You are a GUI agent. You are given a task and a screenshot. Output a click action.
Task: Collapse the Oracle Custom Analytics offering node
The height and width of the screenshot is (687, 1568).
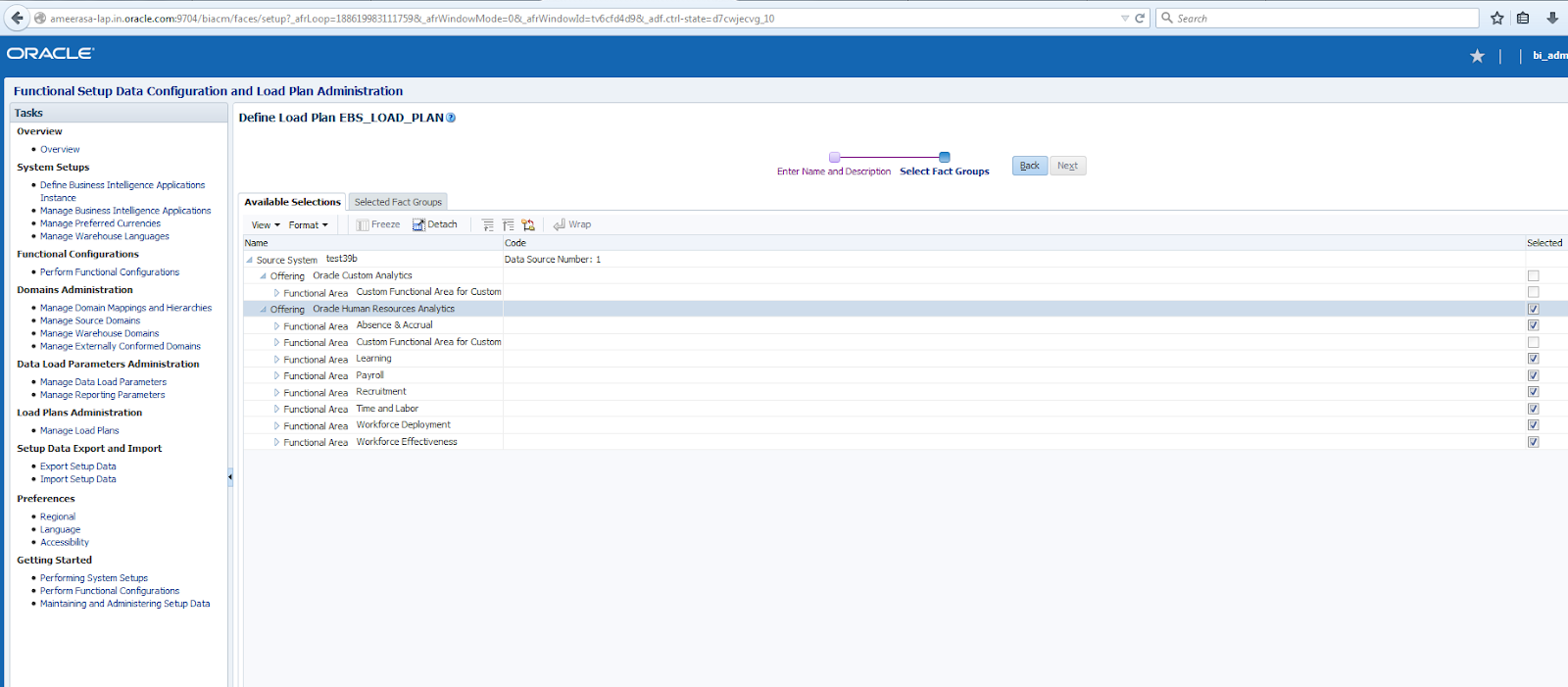pyautogui.click(x=264, y=276)
